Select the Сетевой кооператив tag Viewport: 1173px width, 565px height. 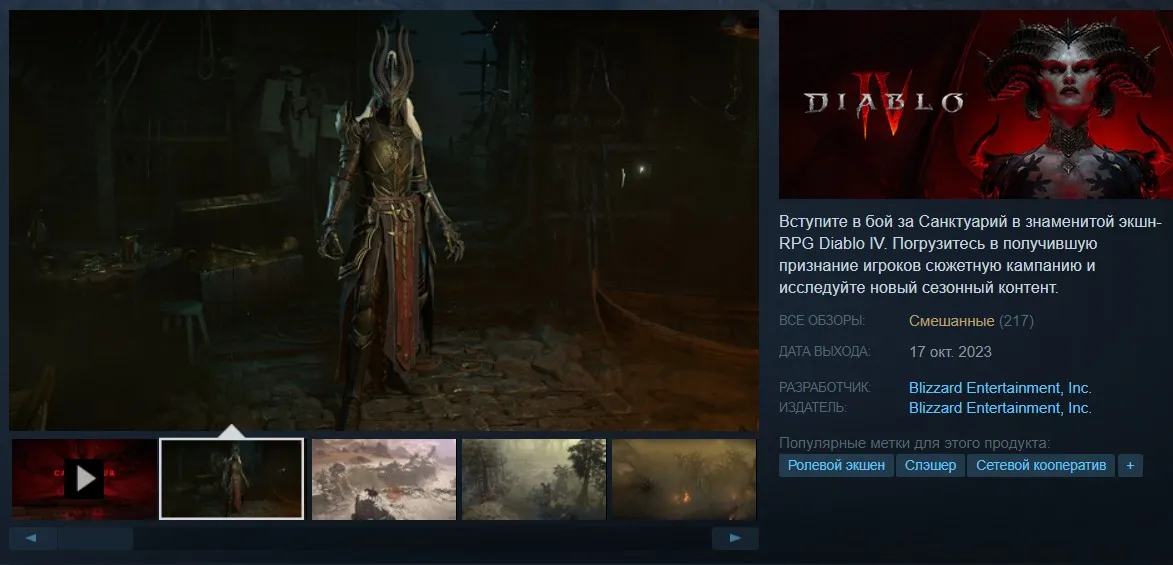(1041, 465)
